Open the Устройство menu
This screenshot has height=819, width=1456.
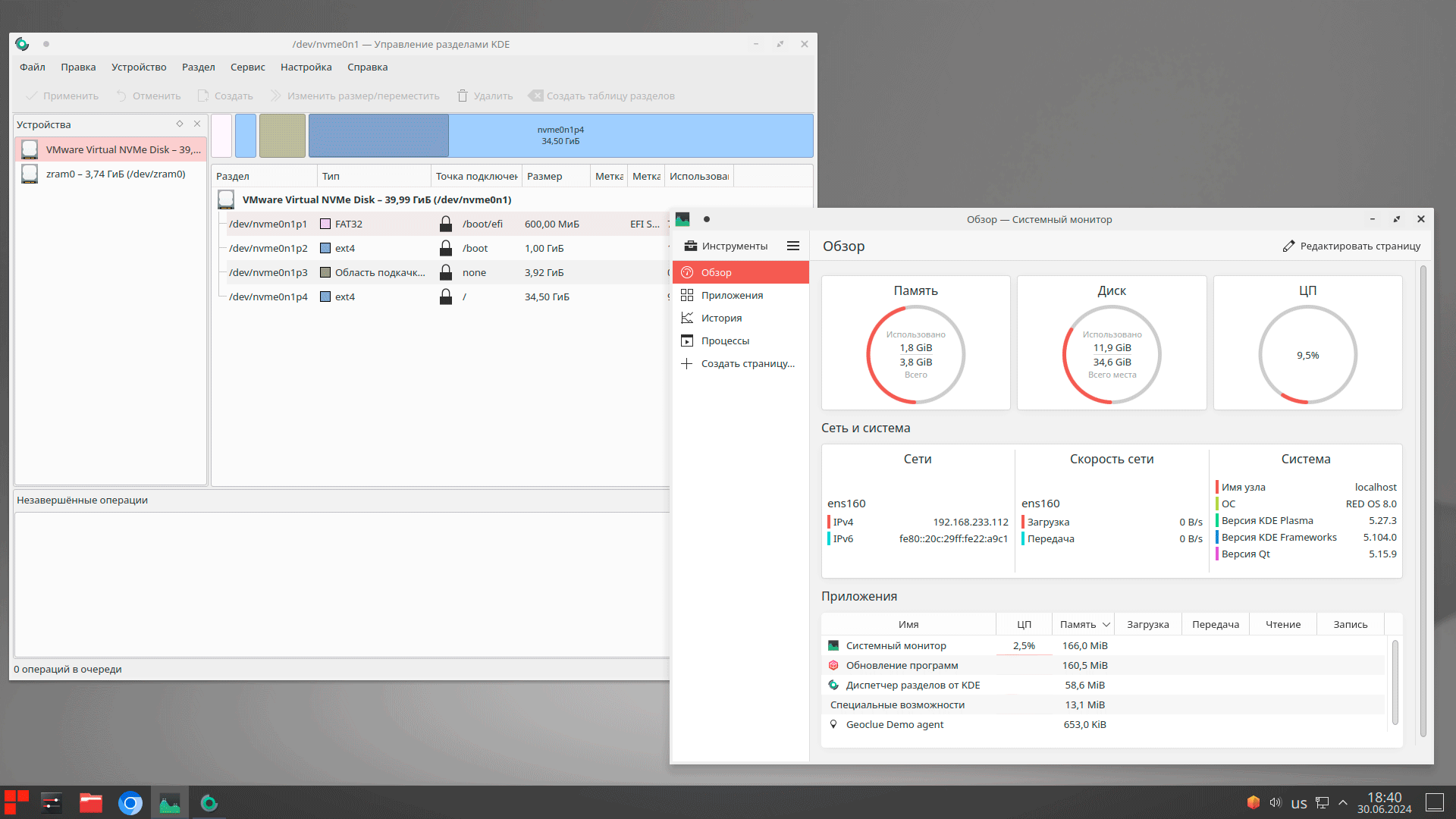(x=139, y=67)
